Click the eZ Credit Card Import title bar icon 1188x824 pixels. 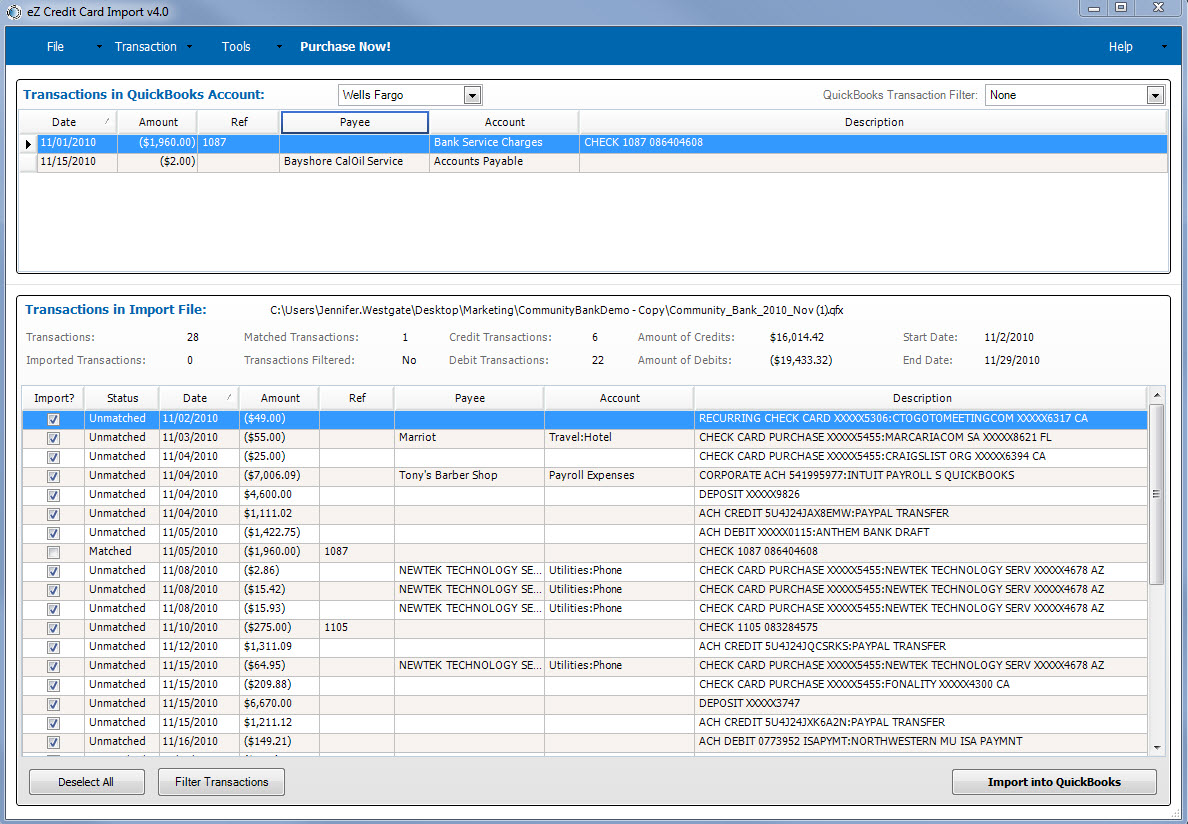[13, 11]
